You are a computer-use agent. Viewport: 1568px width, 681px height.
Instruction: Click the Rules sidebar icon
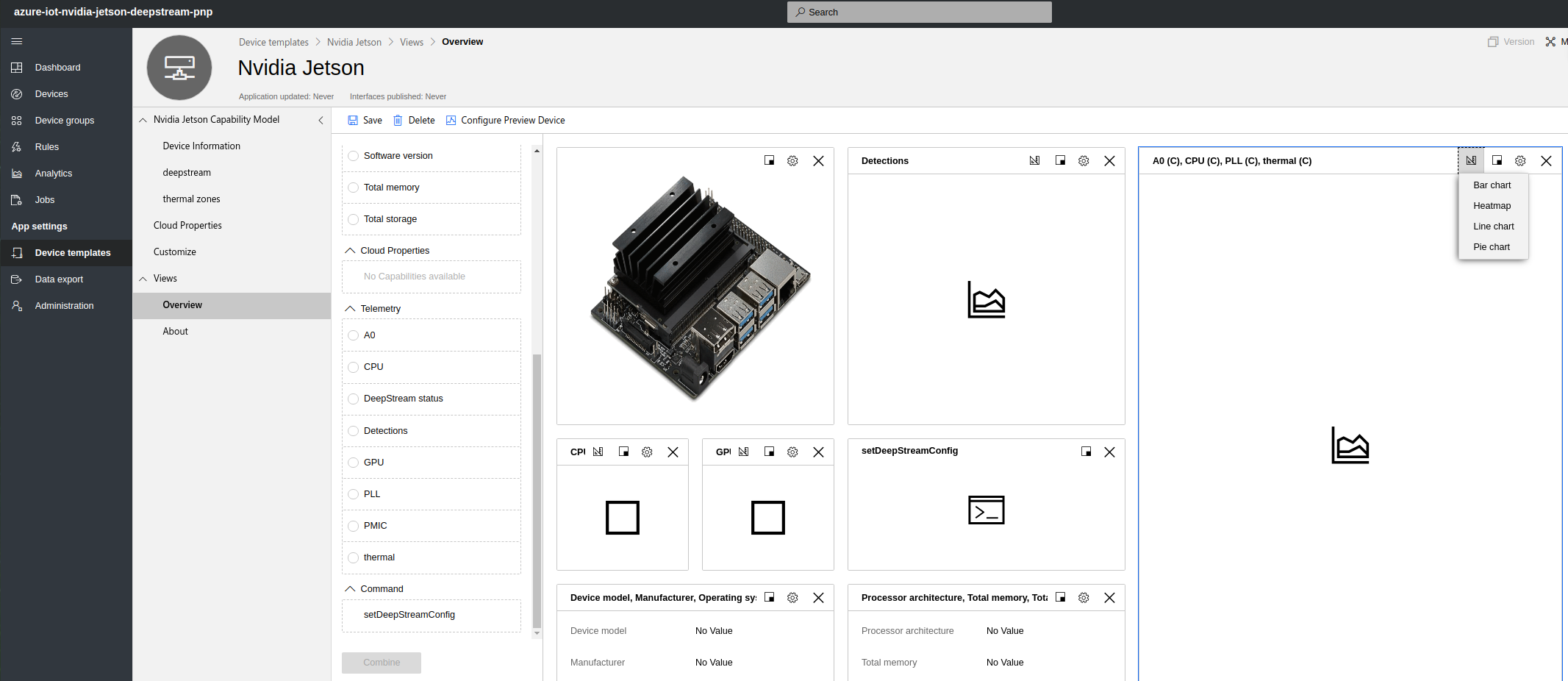click(17, 147)
